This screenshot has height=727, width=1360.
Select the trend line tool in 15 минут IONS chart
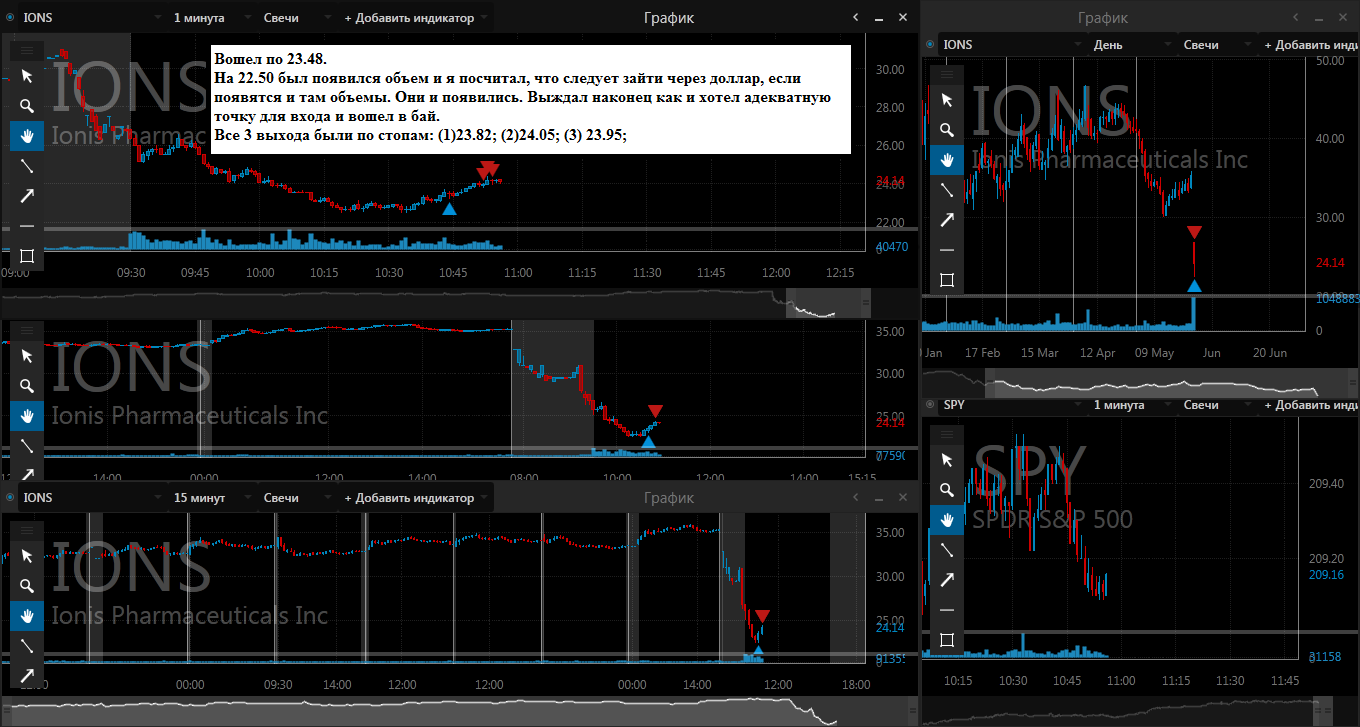[27, 646]
